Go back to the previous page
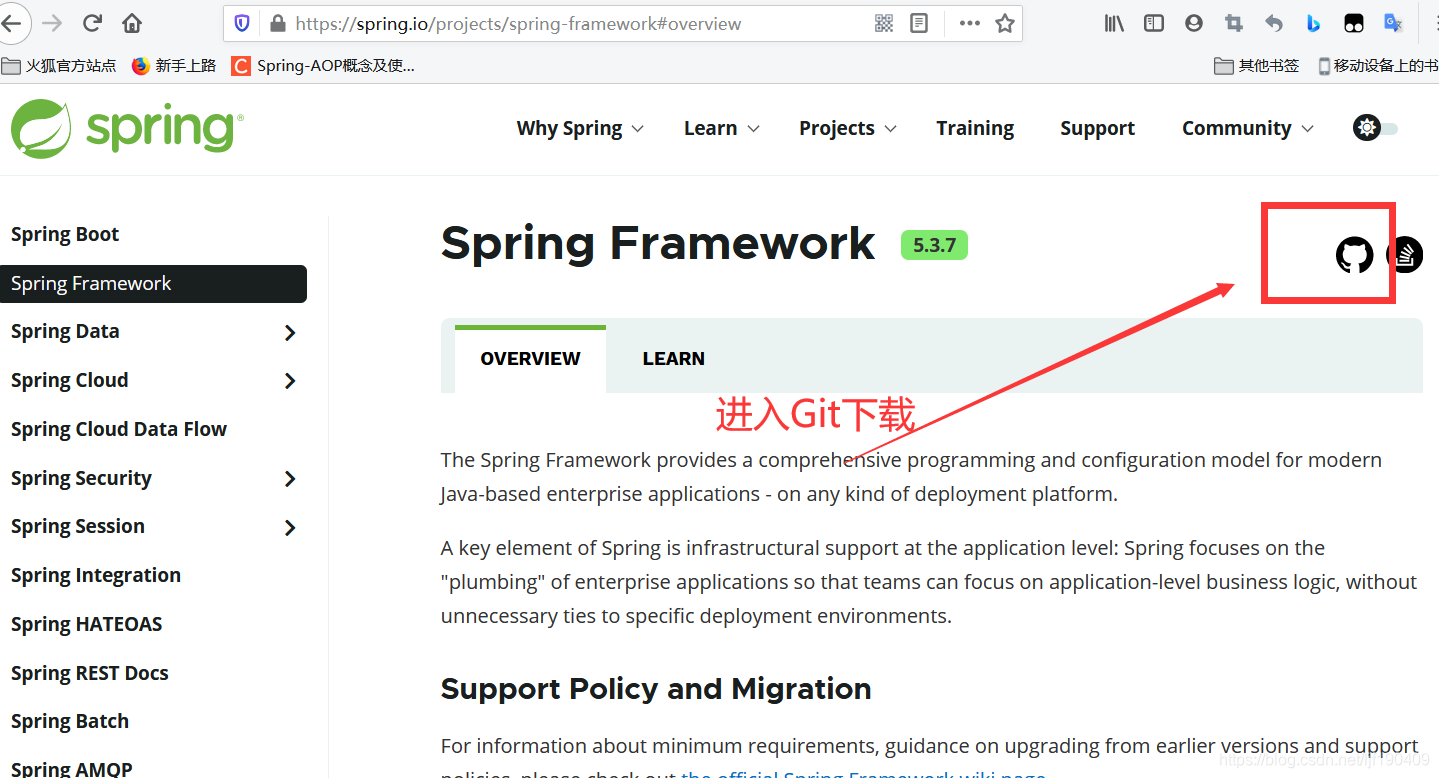 [10, 23]
